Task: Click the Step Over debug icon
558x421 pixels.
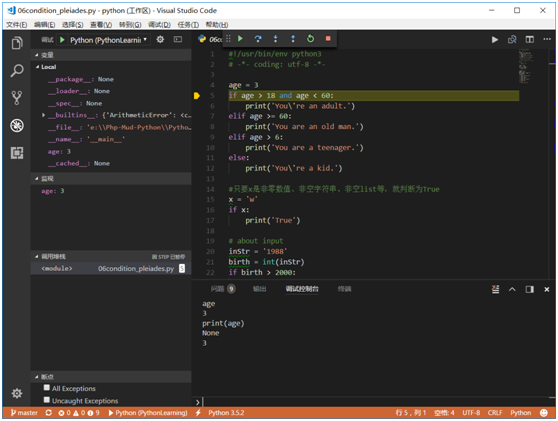Action: (x=258, y=38)
